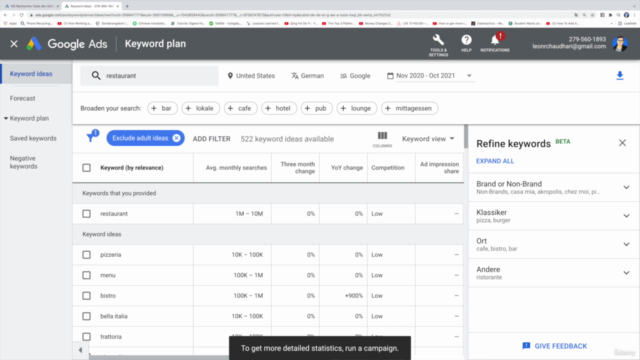Viewport: 640px width, 360px height.
Task: Remove the Exclude adult ideas filter
Action: click(x=176, y=138)
